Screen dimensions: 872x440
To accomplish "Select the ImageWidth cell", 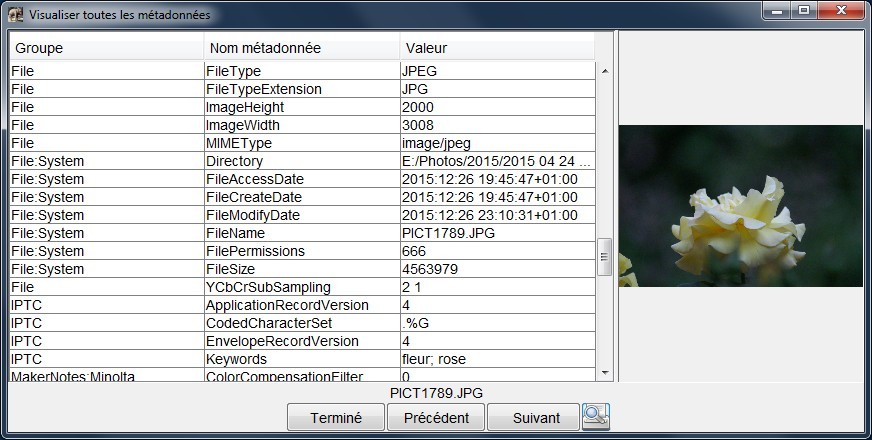I will (x=302, y=125).
